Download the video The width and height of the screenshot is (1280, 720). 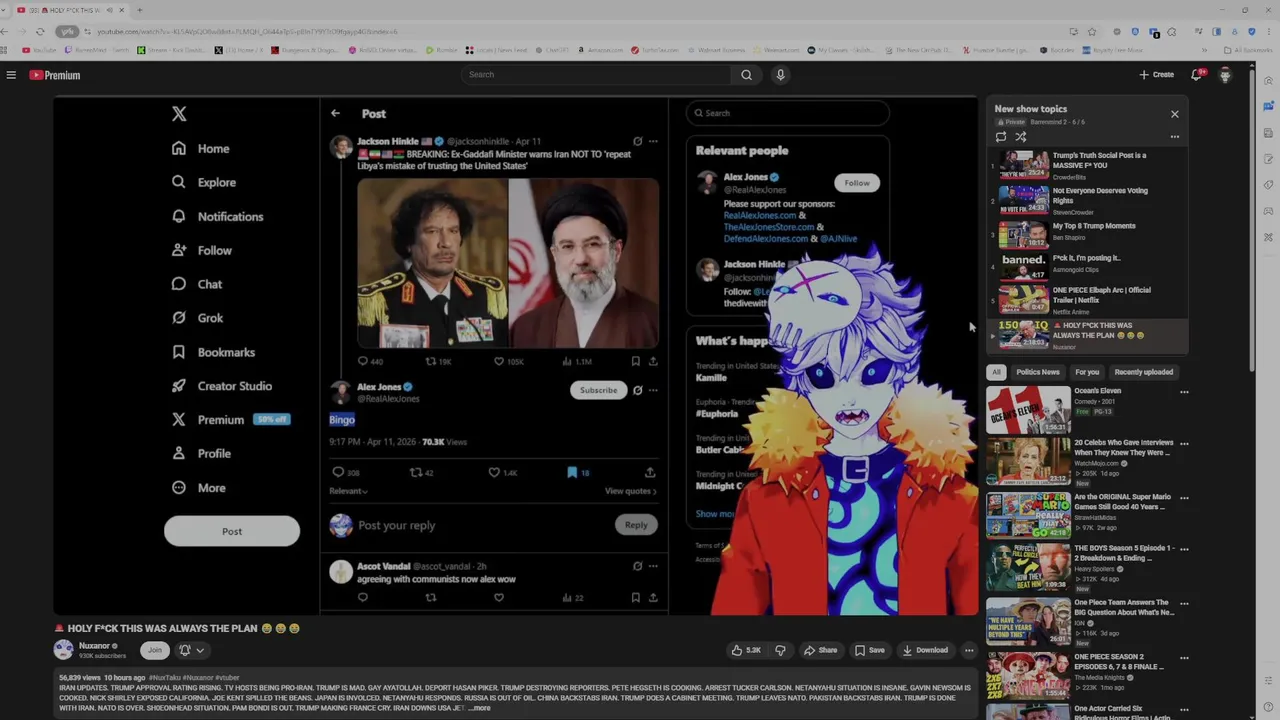925,650
